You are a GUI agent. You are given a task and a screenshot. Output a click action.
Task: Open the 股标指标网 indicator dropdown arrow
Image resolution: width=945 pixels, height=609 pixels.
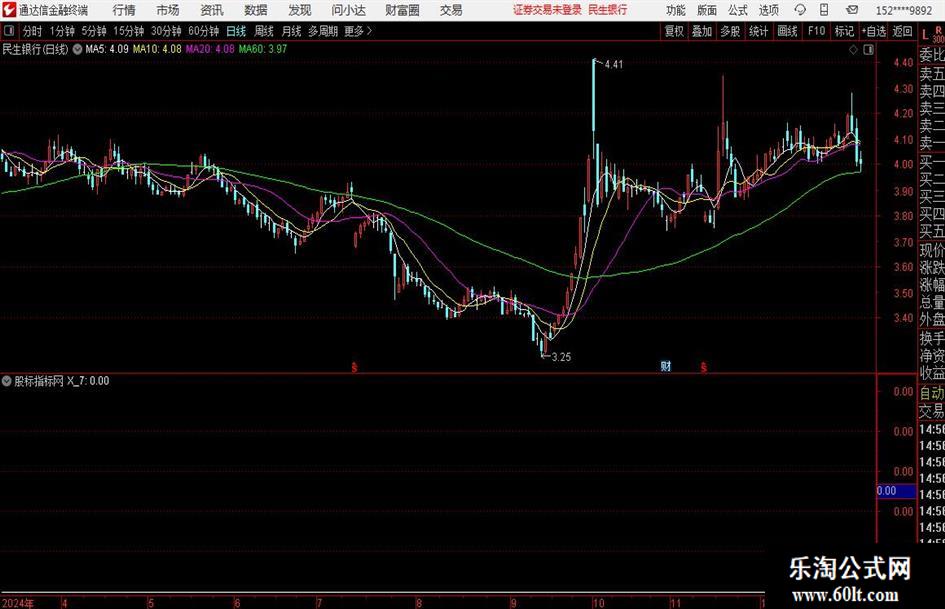[x=7, y=381]
